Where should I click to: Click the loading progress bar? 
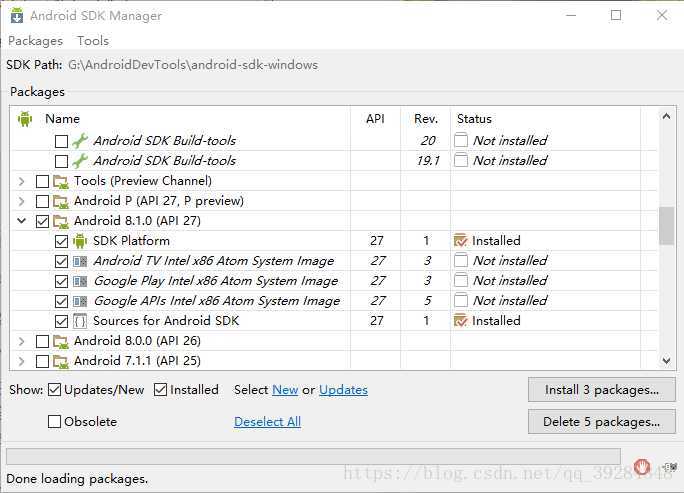pyautogui.click(x=313, y=456)
